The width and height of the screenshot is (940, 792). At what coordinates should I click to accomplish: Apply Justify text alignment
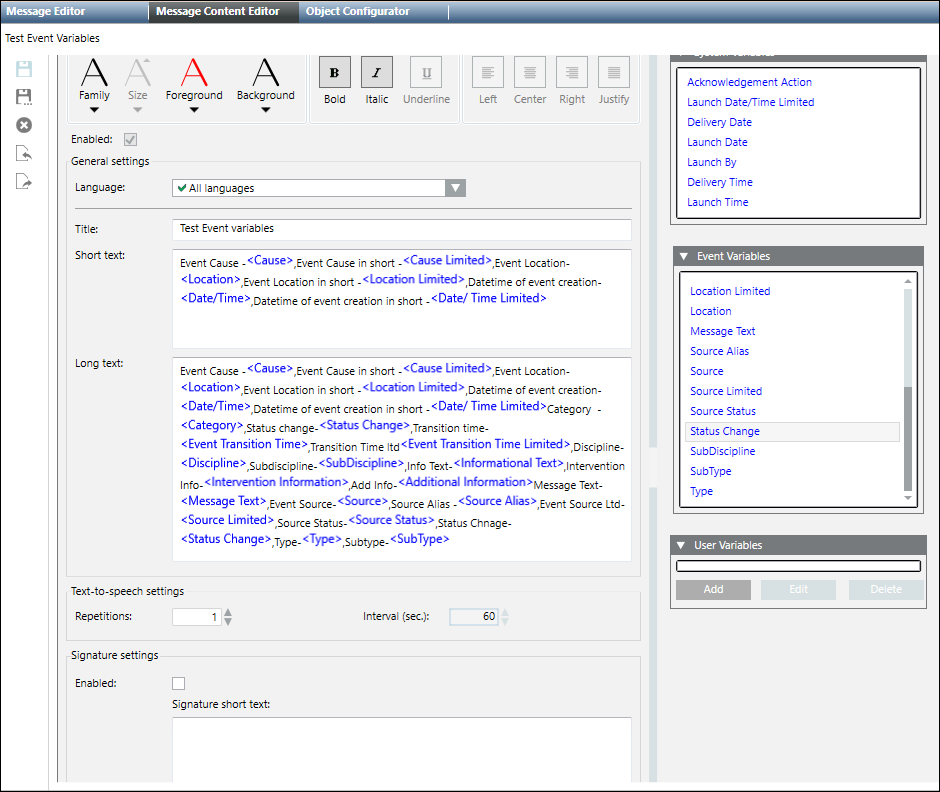pos(614,73)
